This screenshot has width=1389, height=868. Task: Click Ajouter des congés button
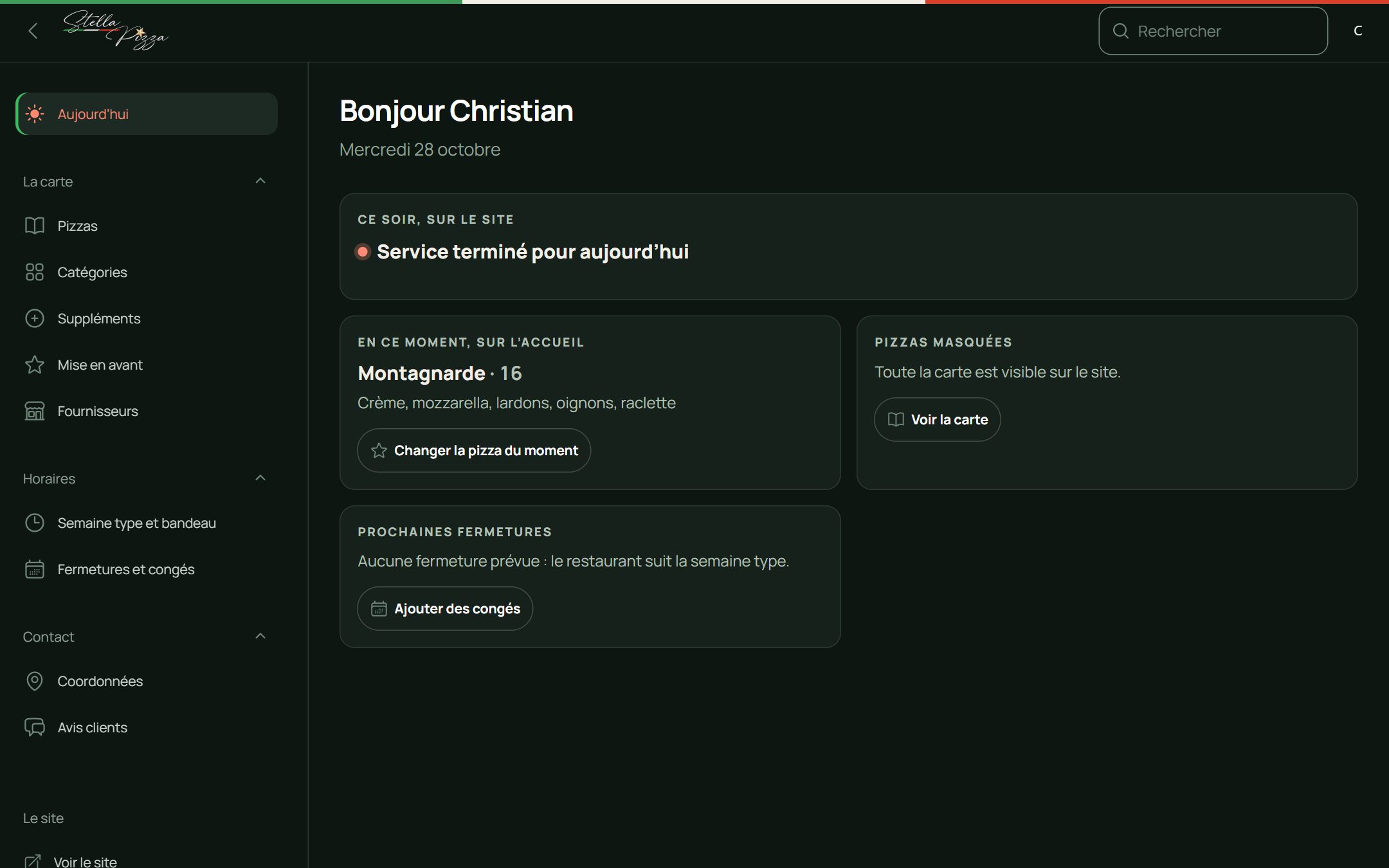pyautogui.click(x=445, y=608)
